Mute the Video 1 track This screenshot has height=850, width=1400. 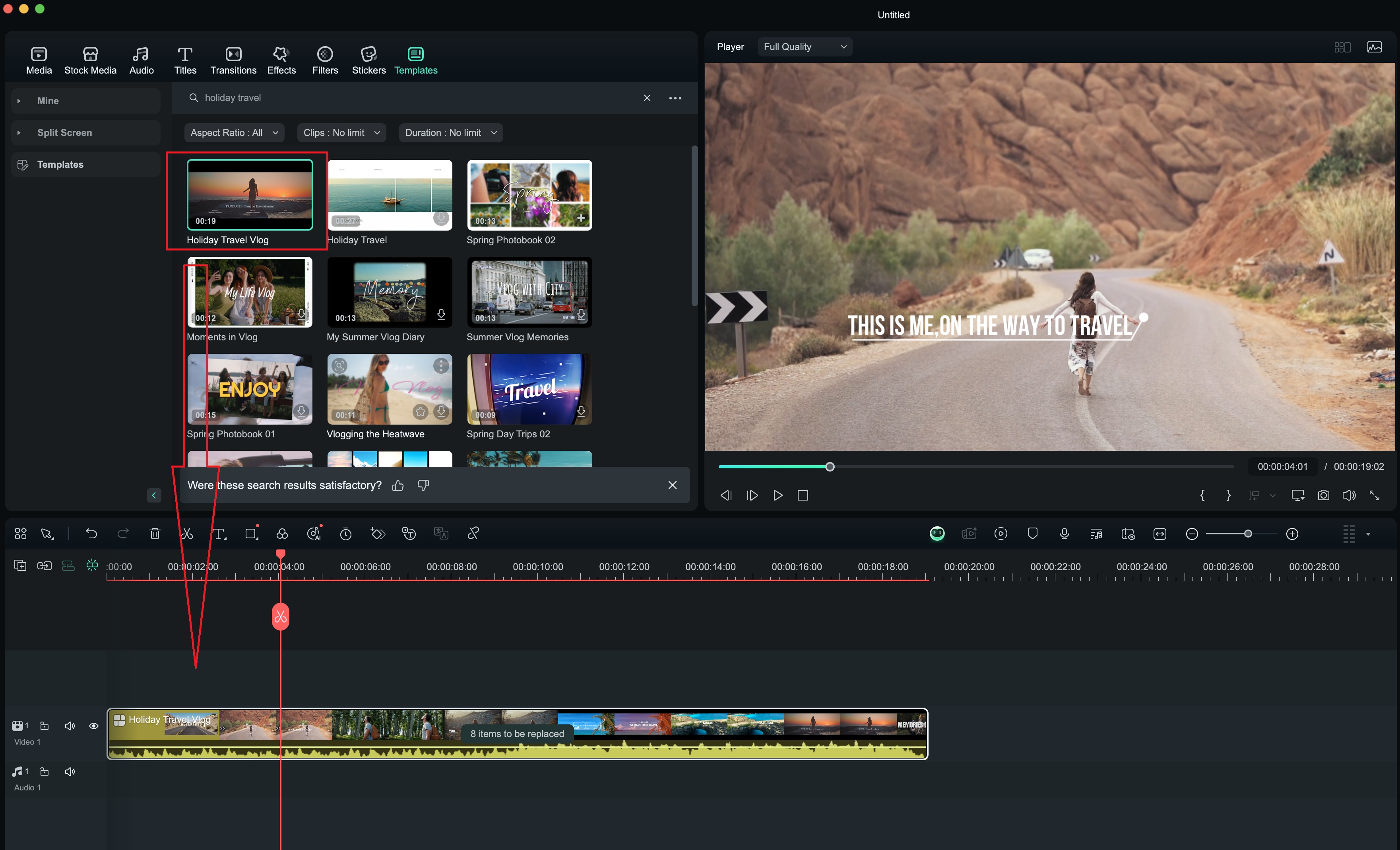(69, 726)
